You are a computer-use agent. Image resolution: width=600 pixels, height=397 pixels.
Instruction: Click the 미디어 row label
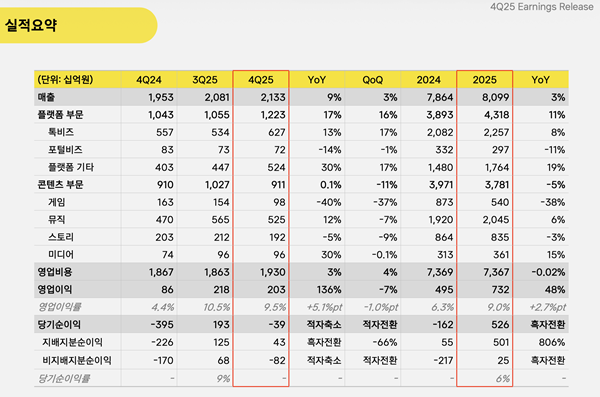(61, 255)
